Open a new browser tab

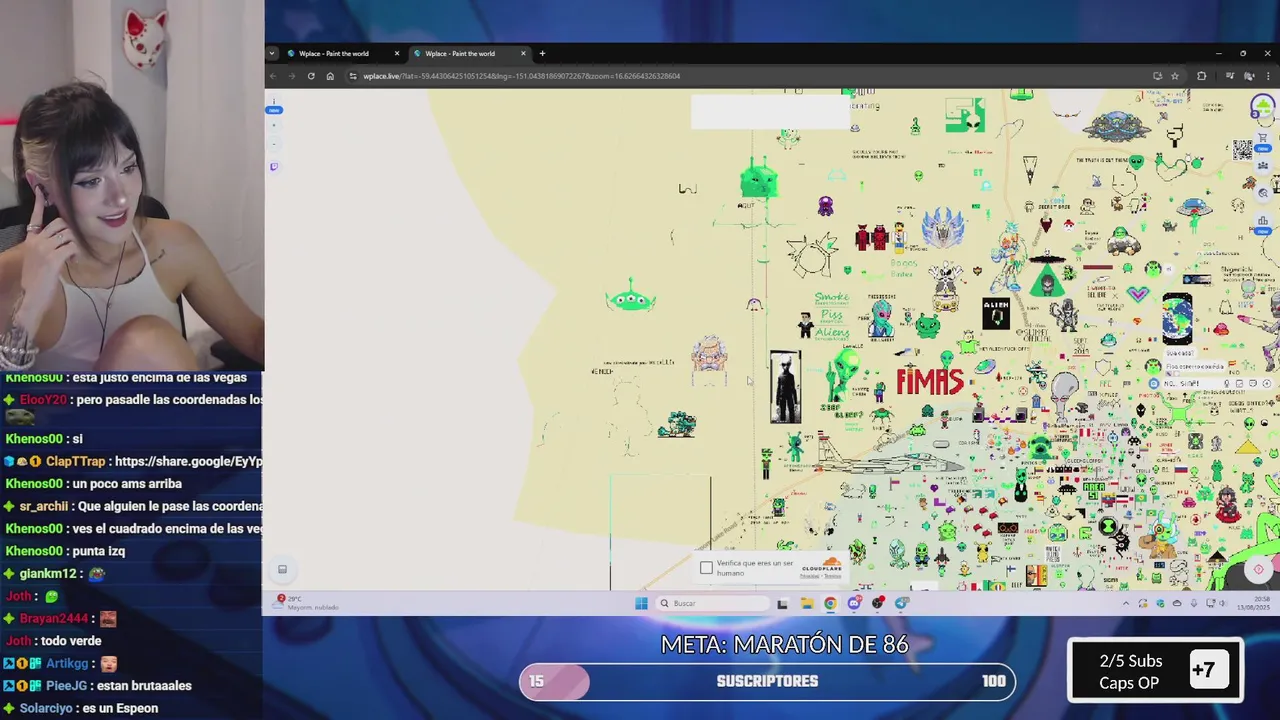pos(542,53)
